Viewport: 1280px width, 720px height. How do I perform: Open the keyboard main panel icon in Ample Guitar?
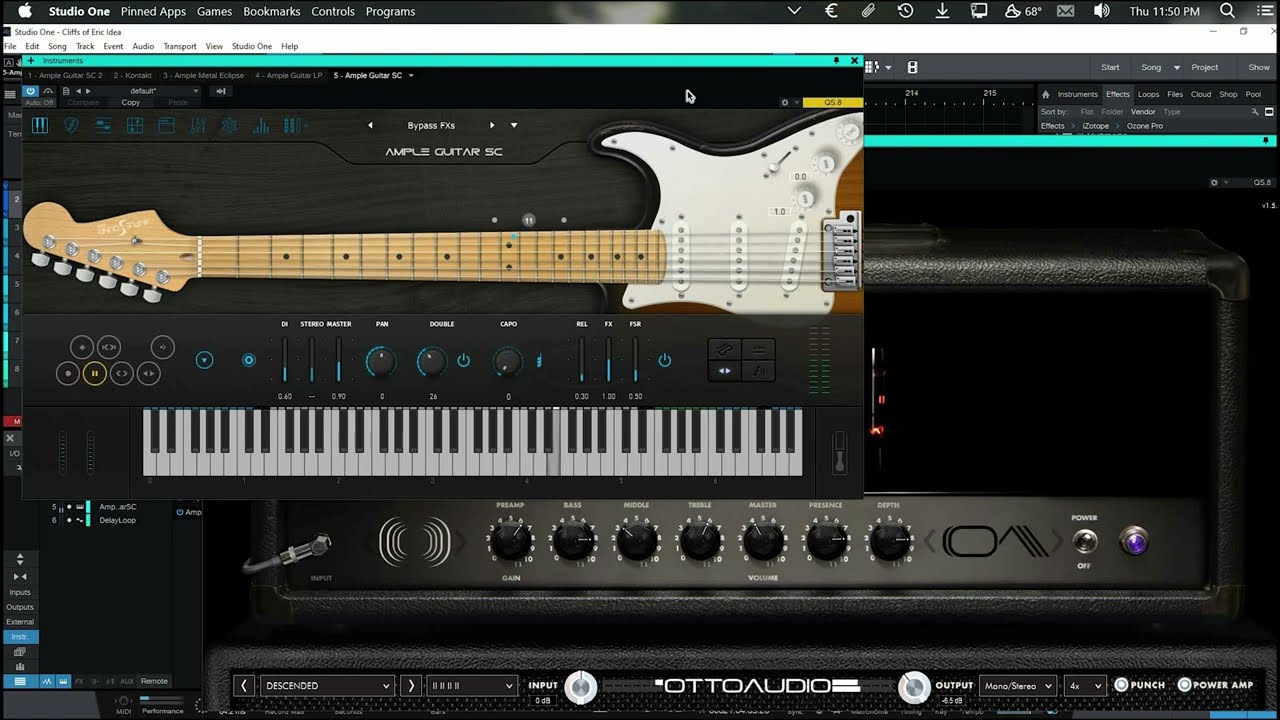point(40,126)
